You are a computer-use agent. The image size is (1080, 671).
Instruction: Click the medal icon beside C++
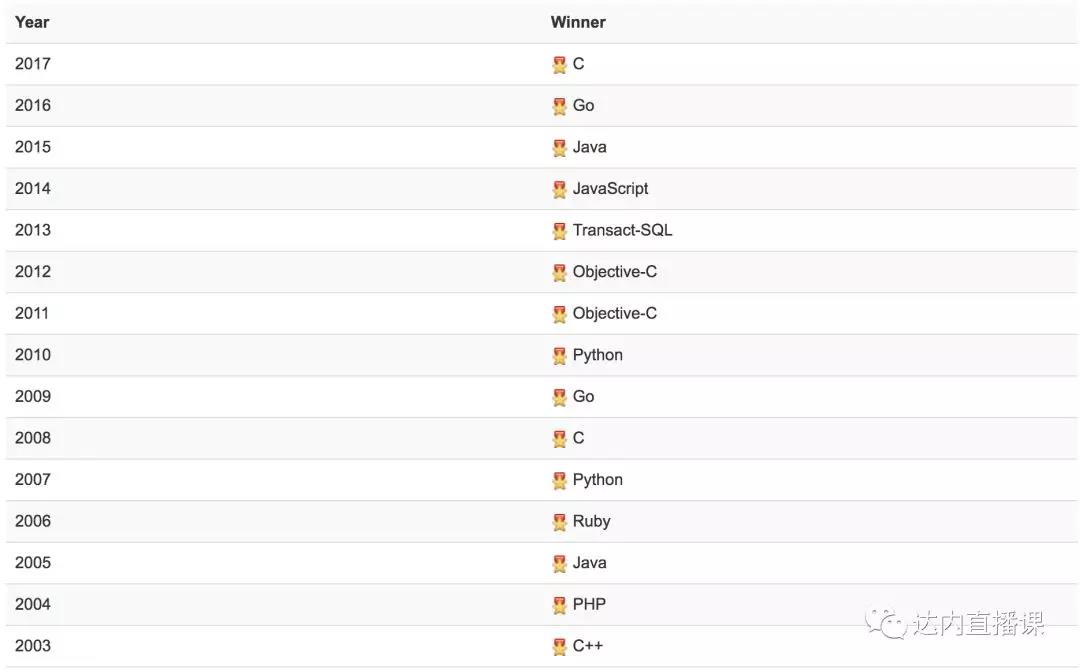click(559, 647)
